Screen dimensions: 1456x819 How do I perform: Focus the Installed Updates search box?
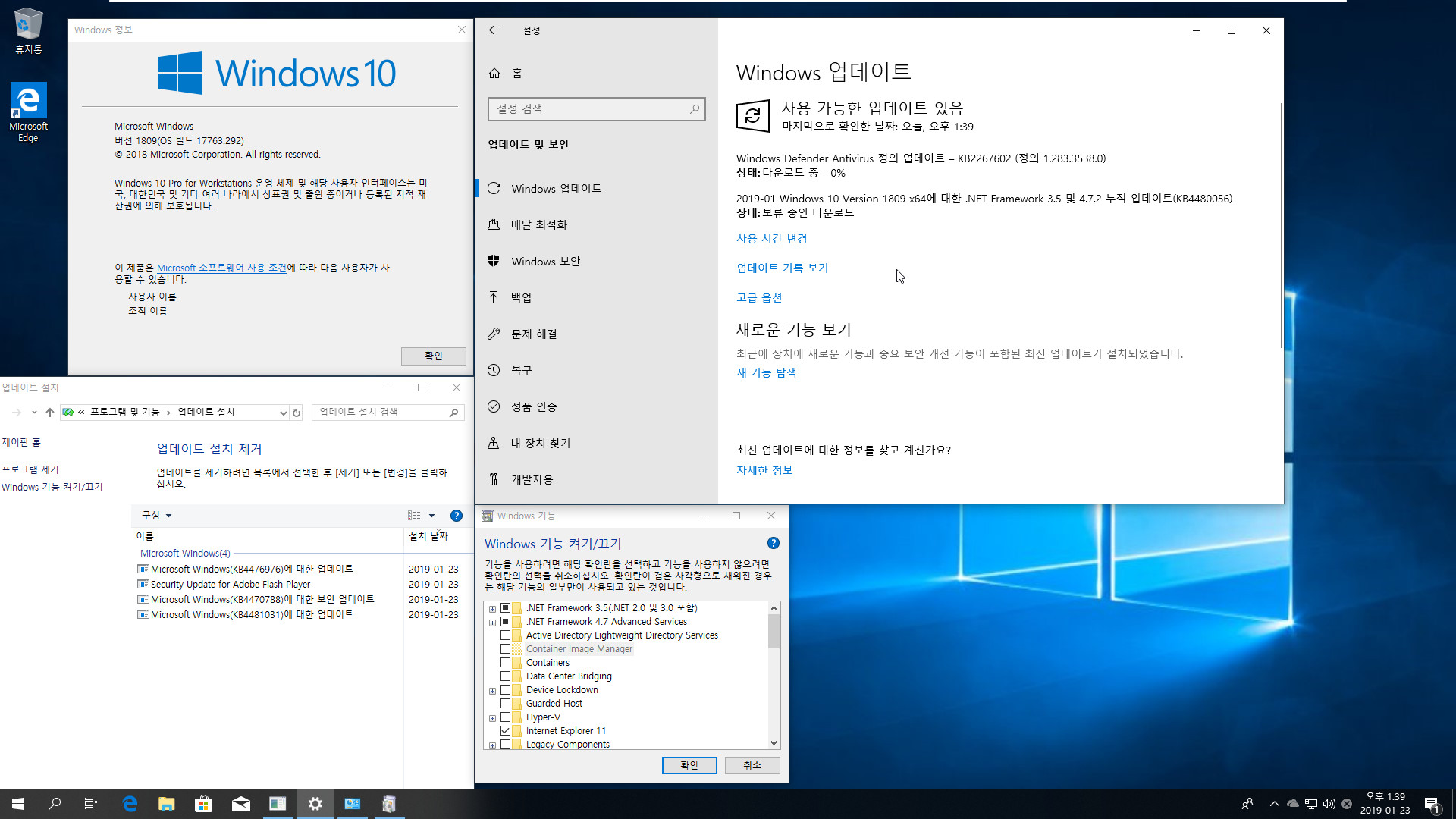pos(388,413)
